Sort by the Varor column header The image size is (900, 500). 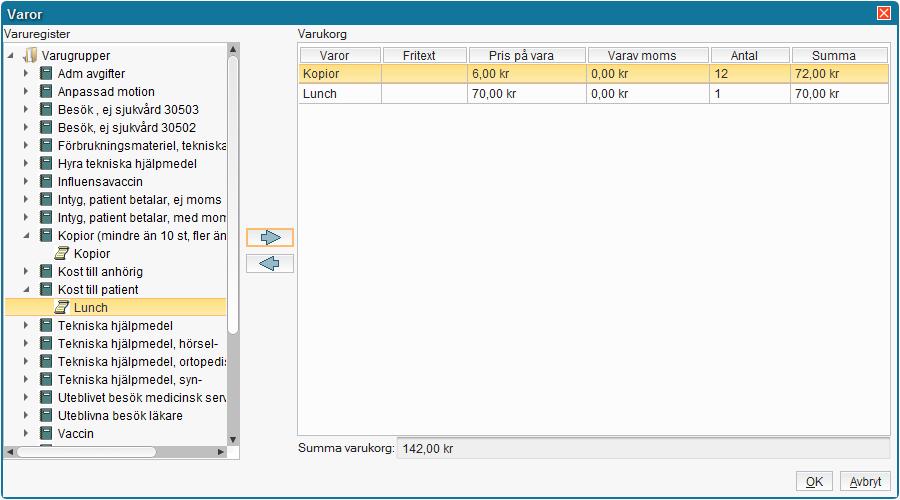click(x=340, y=56)
